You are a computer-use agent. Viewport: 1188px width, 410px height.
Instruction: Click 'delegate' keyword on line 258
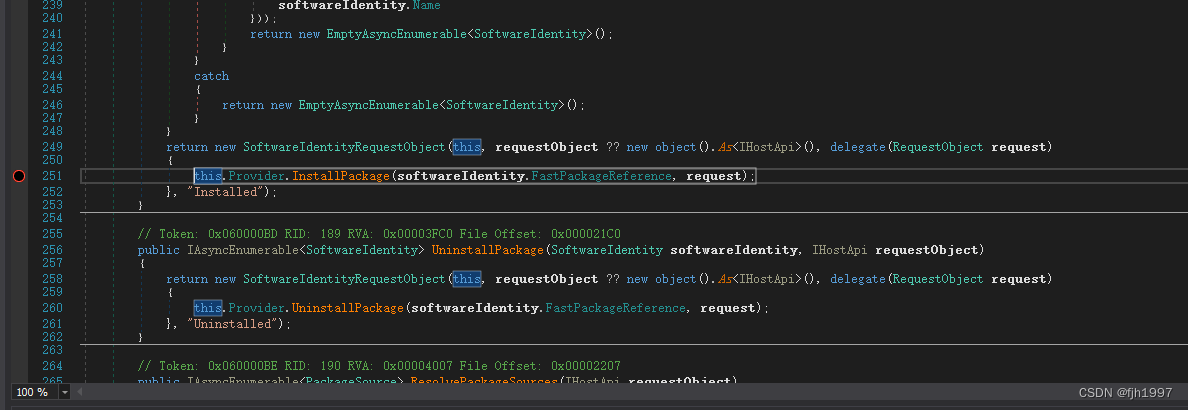(858, 279)
